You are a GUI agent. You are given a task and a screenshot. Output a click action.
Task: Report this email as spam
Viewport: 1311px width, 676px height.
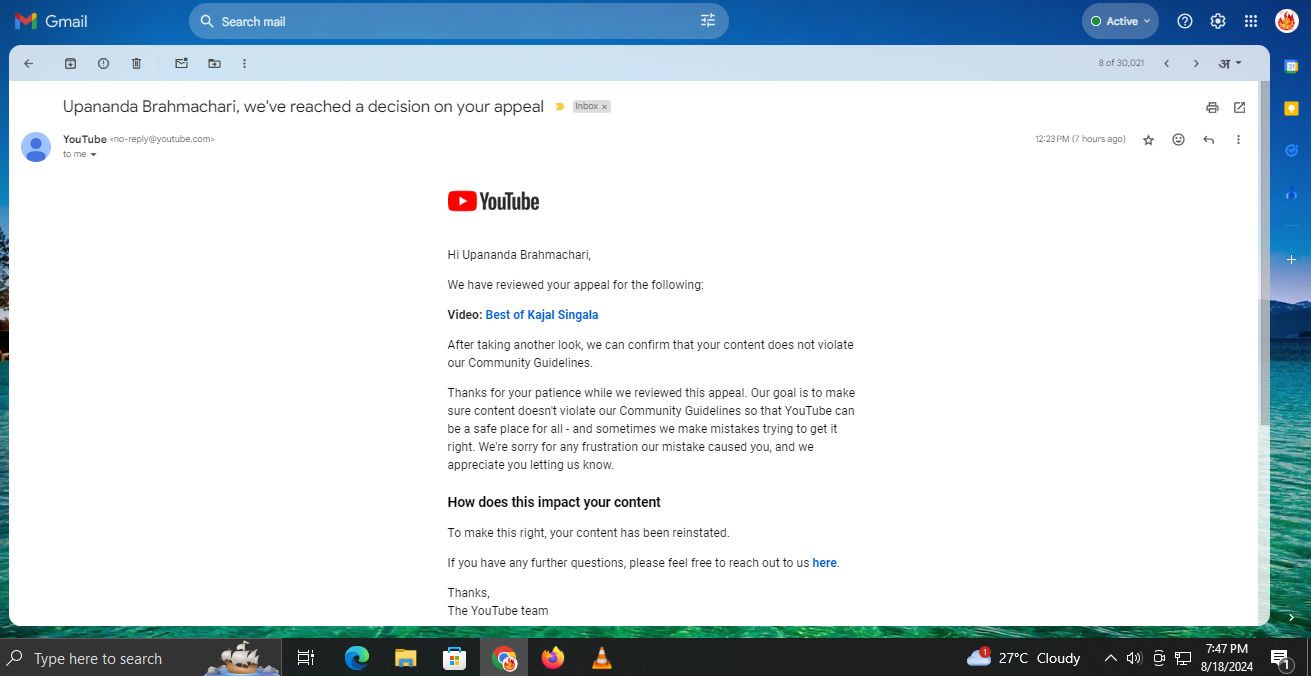(x=103, y=63)
